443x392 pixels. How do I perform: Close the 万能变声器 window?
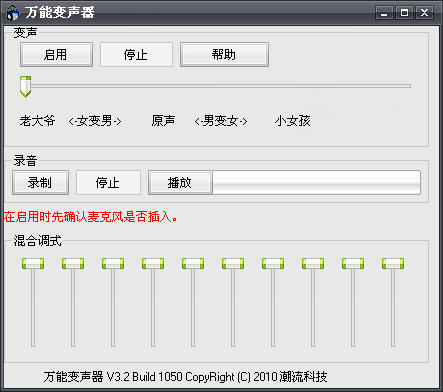(x=424, y=13)
